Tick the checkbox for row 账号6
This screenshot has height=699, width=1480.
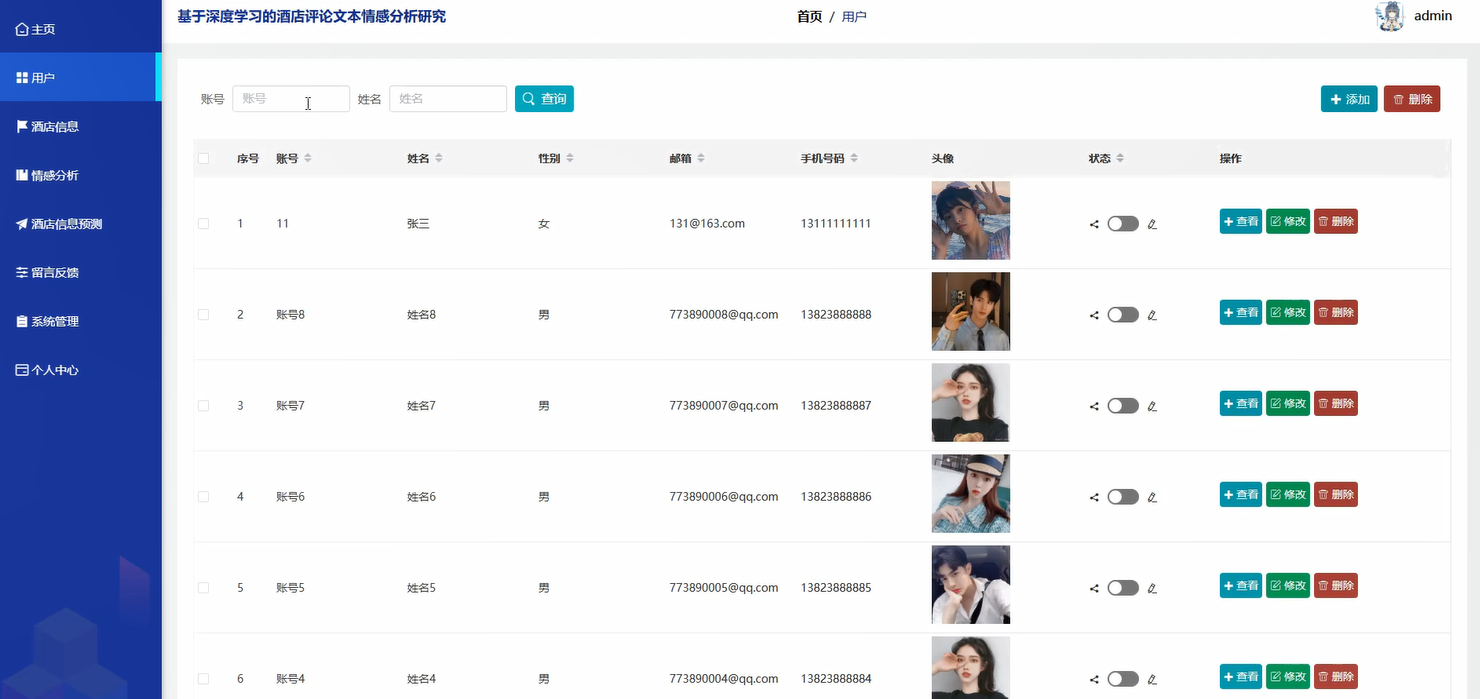pos(204,497)
